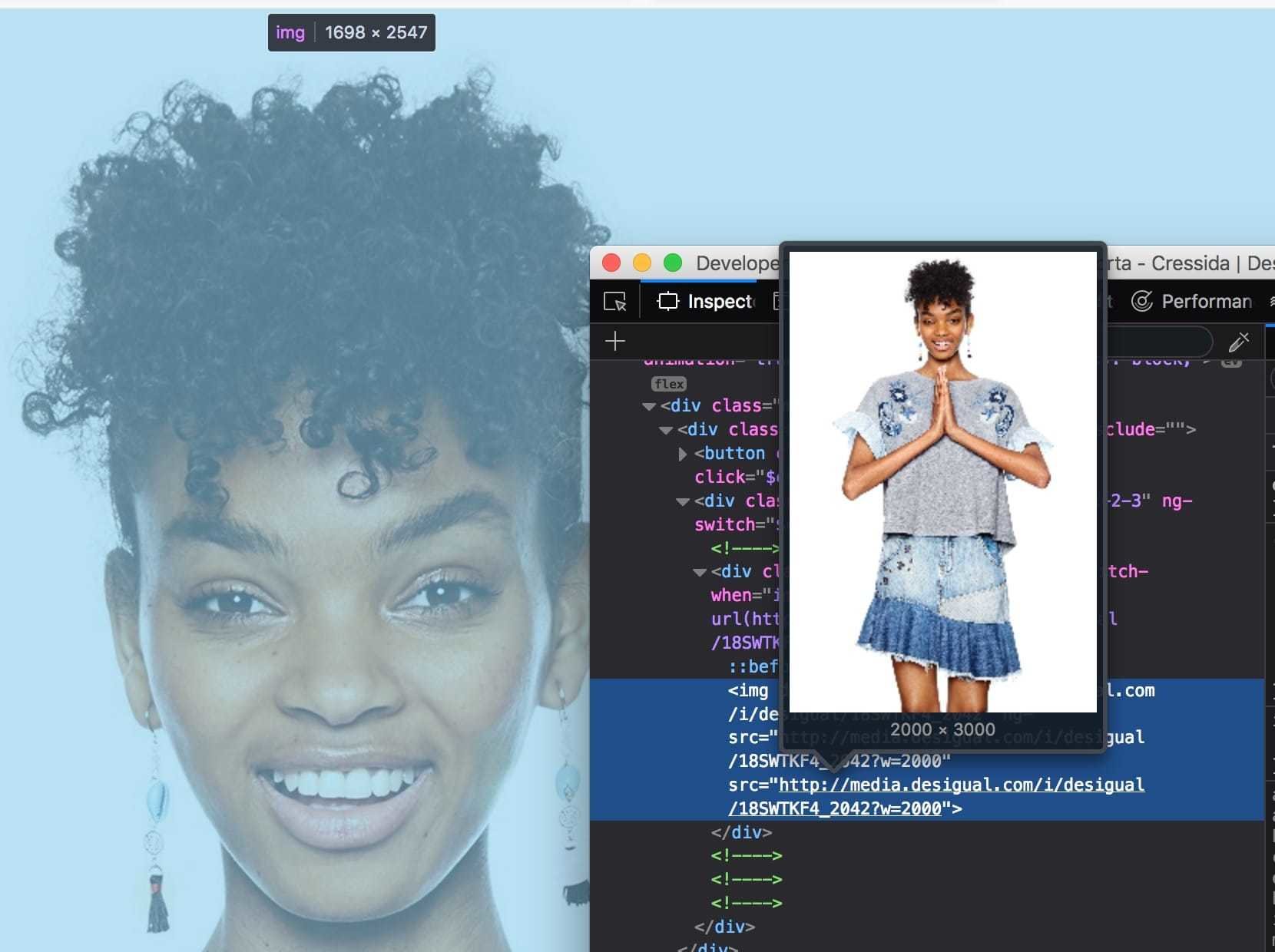The width and height of the screenshot is (1275, 952).
Task: Pick a page color with the eyedropper
Action: coord(1239,341)
